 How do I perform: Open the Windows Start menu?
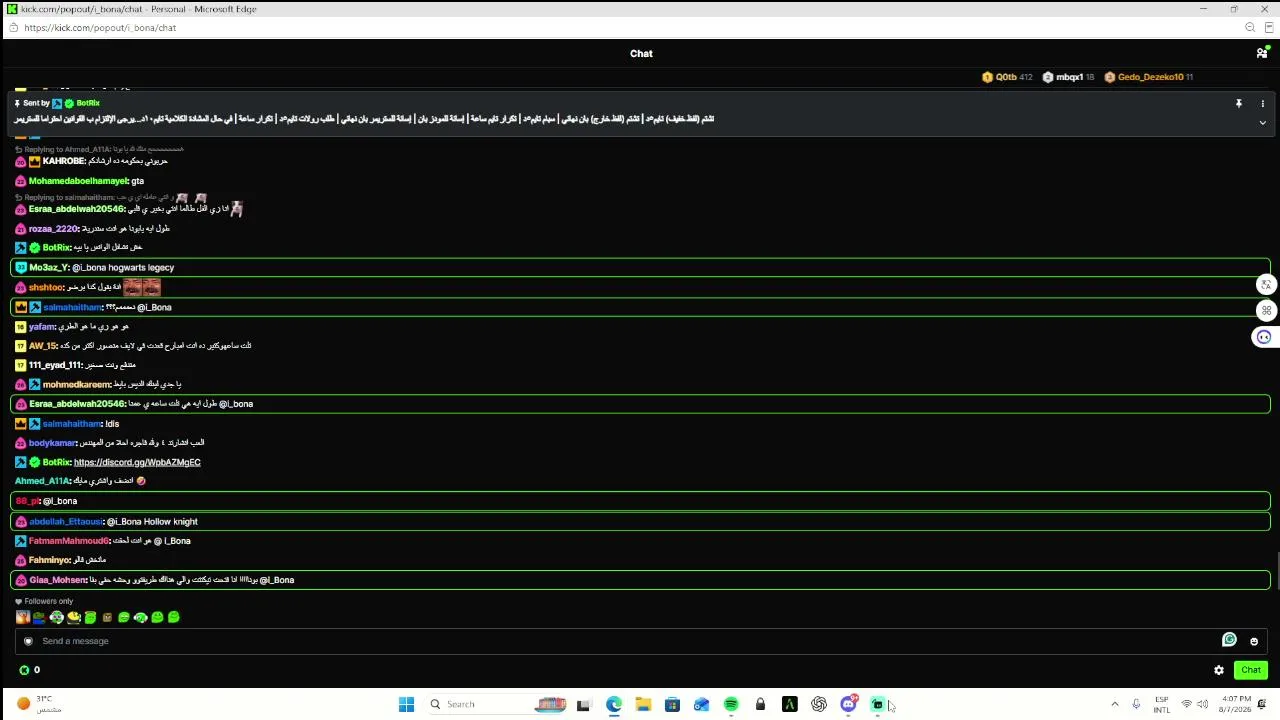click(x=406, y=704)
